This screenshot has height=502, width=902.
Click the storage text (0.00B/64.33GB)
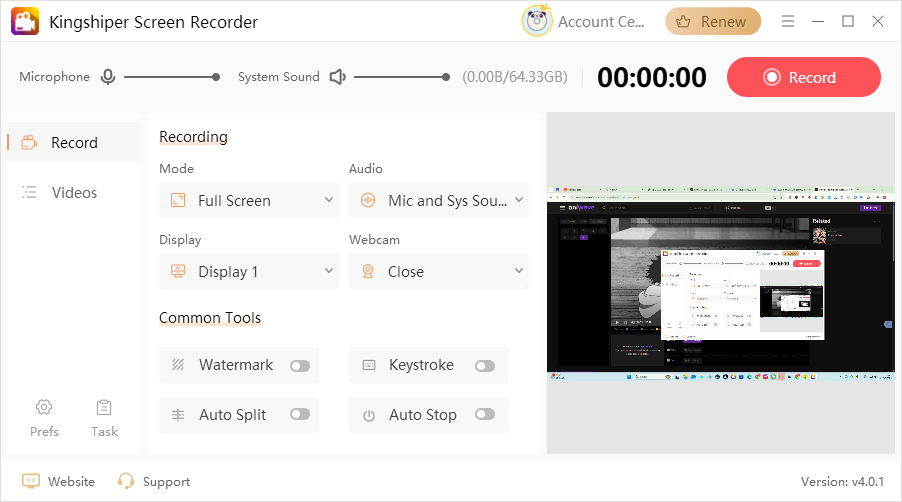(x=515, y=77)
